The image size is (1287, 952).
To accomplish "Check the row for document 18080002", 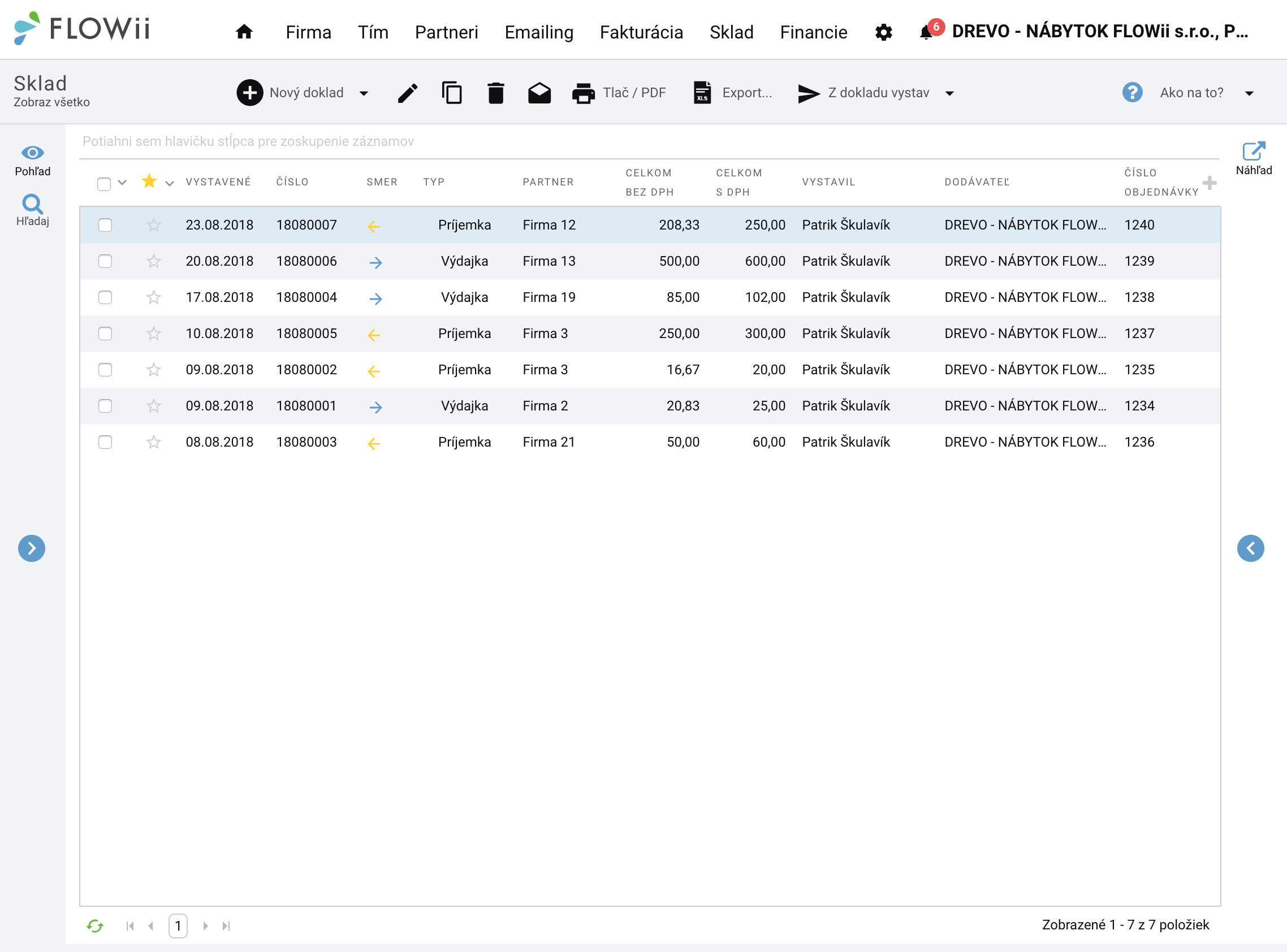I will pyautogui.click(x=105, y=369).
